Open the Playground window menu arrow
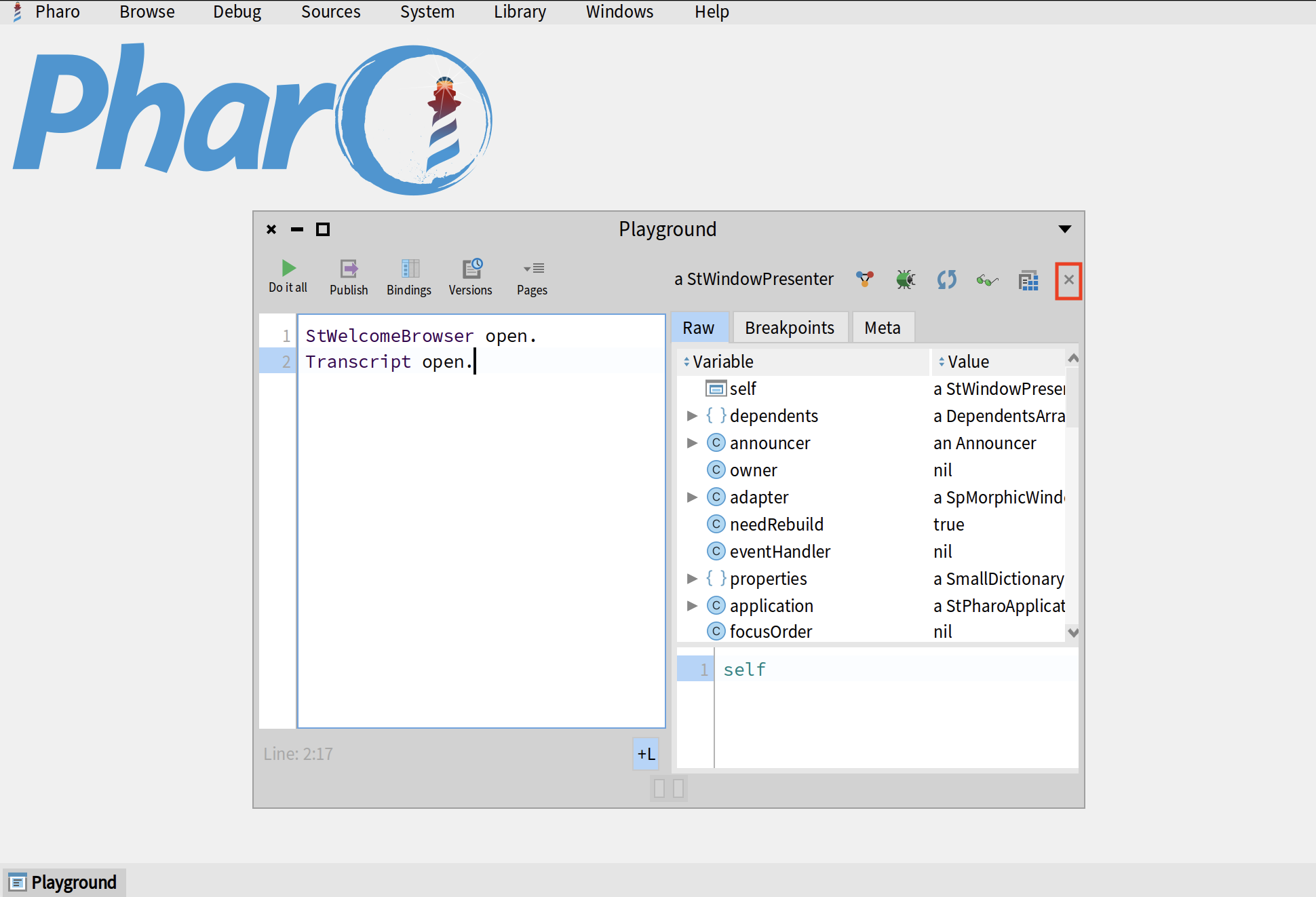The image size is (1316, 897). [x=1065, y=229]
